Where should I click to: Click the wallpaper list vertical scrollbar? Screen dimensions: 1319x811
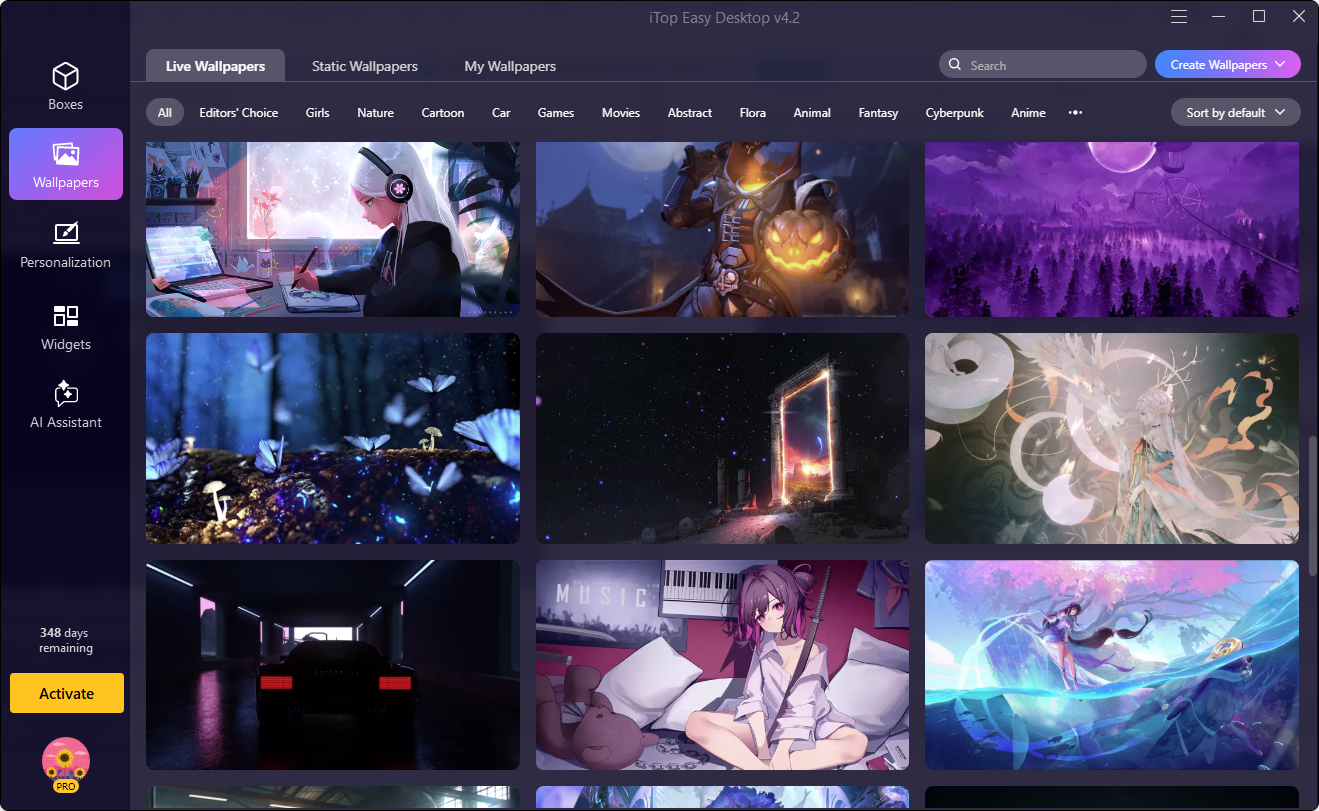pos(1312,506)
